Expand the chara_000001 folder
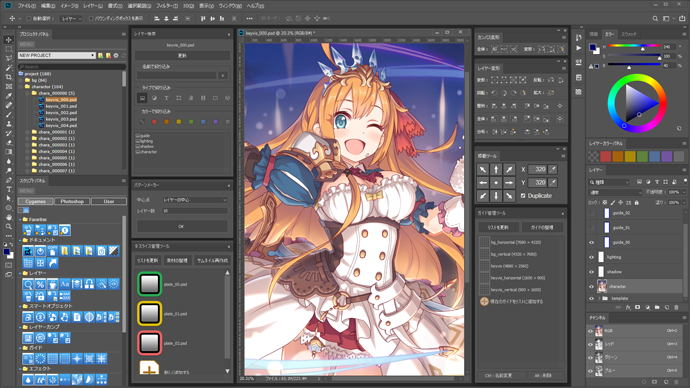This screenshot has height=388, width=690. pos(27,132)
